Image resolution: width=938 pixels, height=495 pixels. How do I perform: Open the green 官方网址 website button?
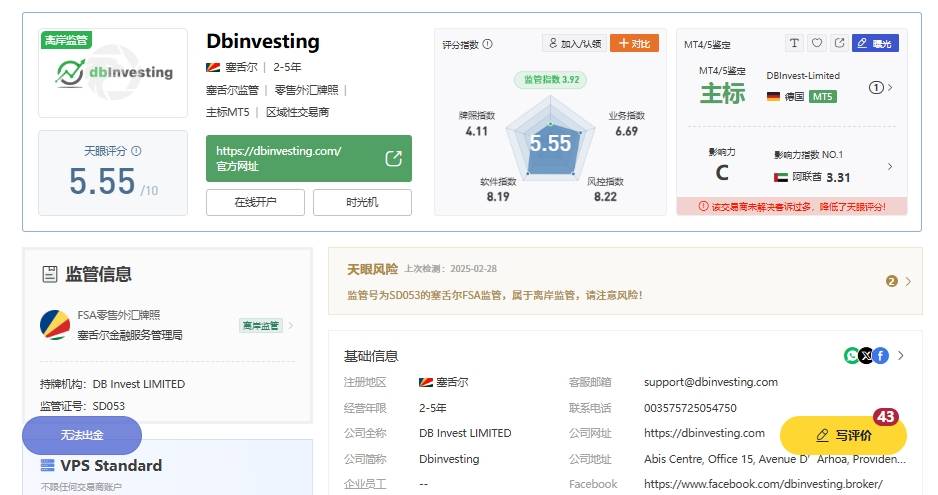point(309,158)
